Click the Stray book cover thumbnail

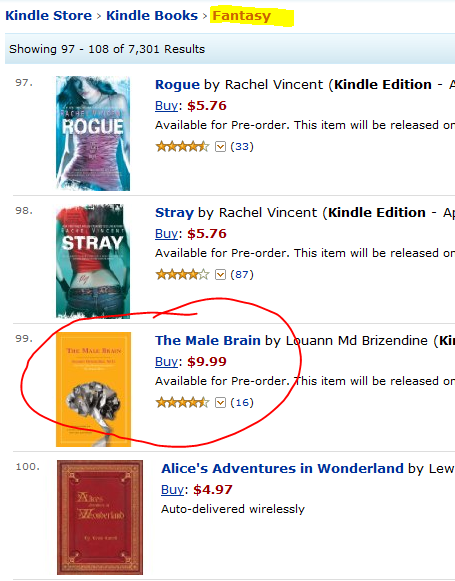[x=93, y=261]
